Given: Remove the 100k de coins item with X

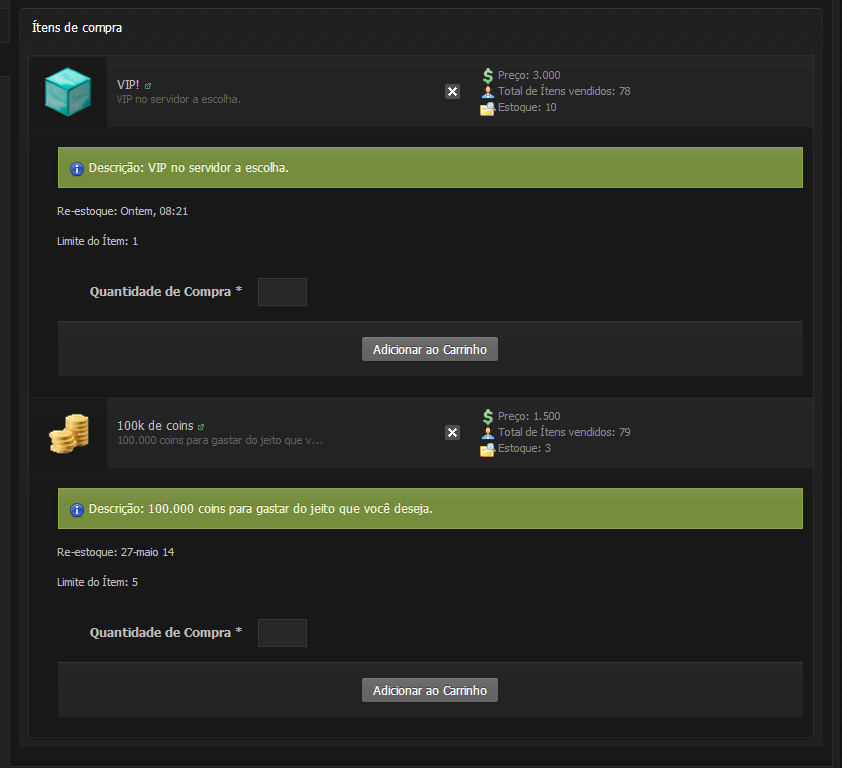Looking at the screenshot, I should 453,433.
